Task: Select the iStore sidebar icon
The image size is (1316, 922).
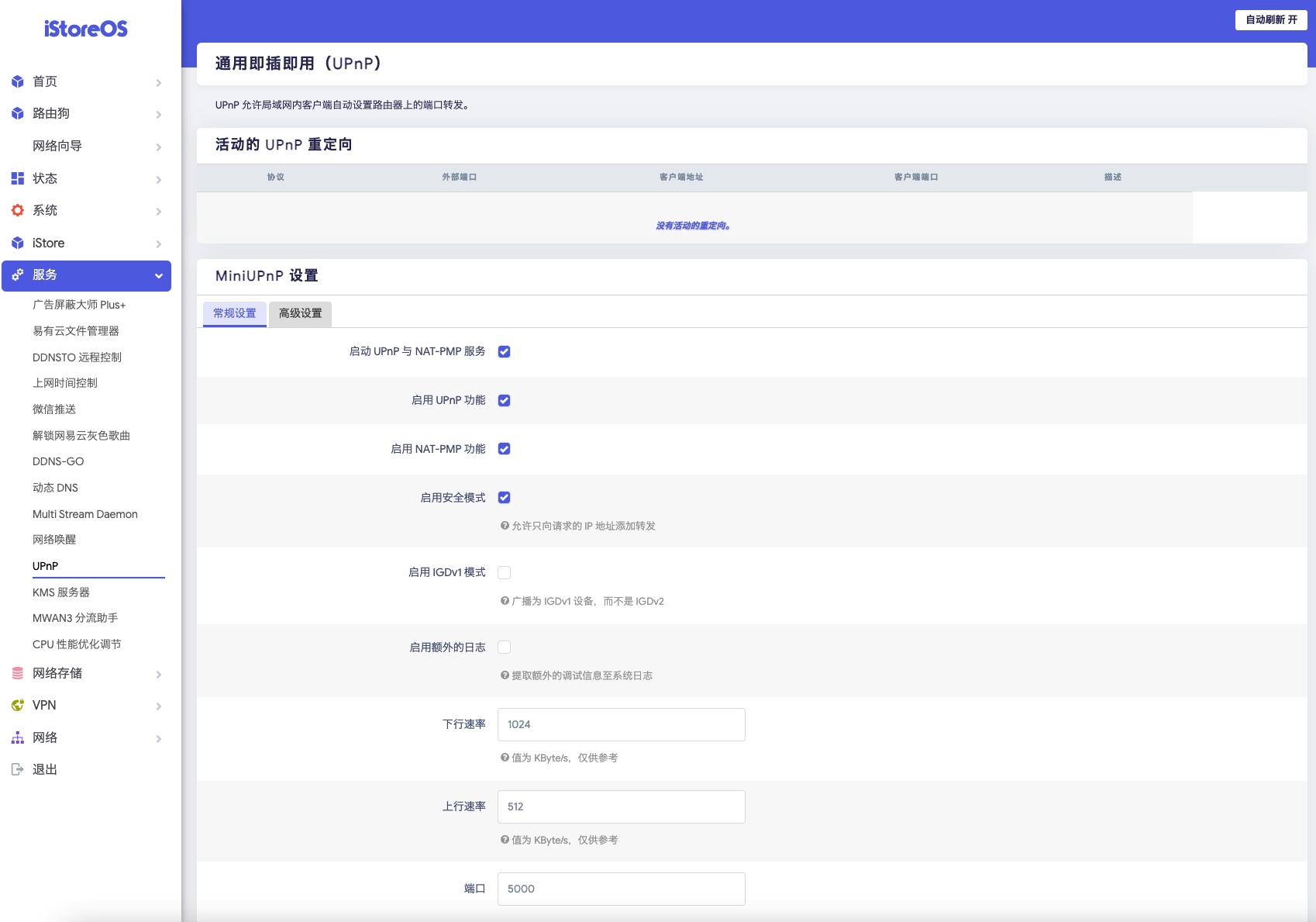Action: click(17, 242)
